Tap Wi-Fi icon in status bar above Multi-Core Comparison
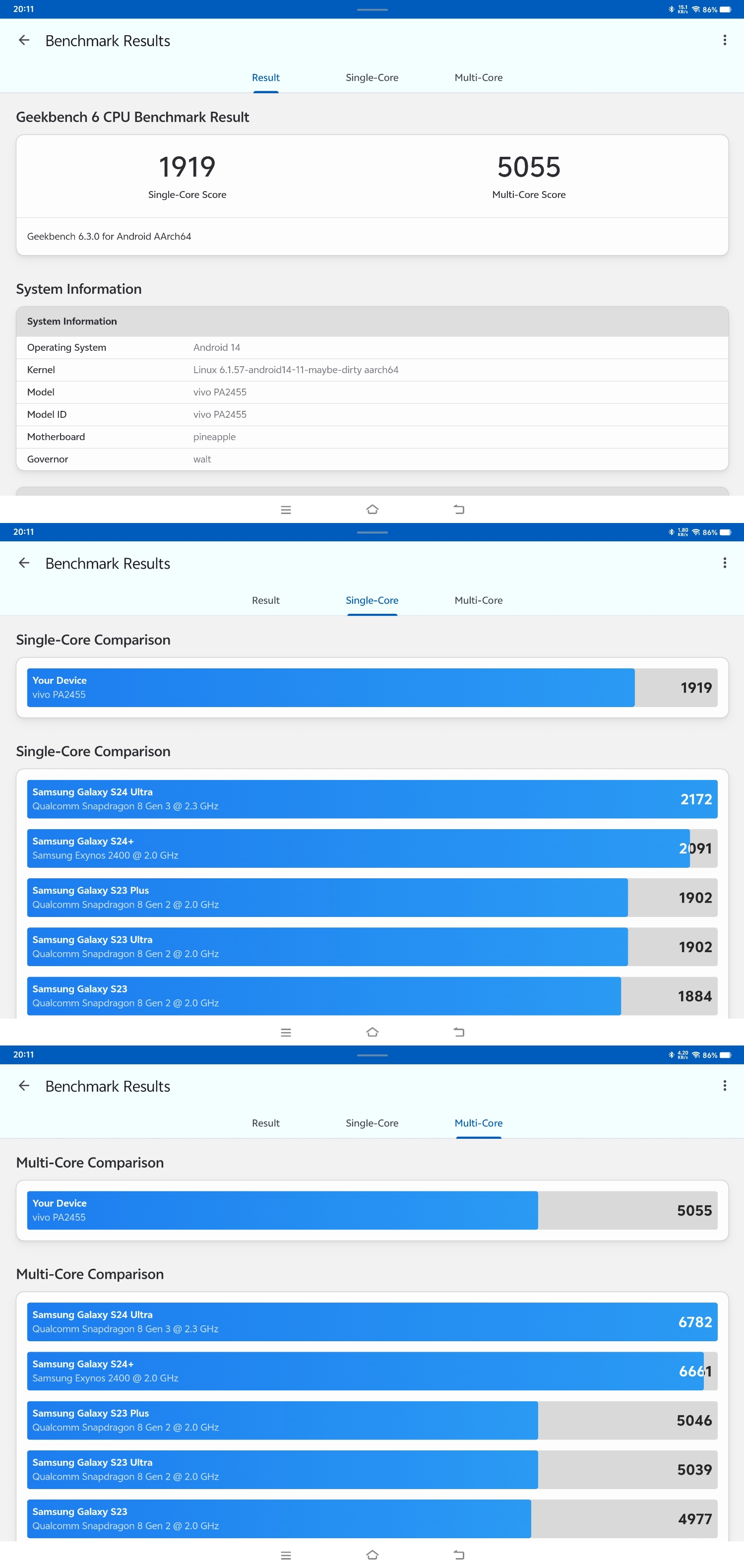Image resolution: width=744 pixels, height=1568 pixels. click(696, 1055)
